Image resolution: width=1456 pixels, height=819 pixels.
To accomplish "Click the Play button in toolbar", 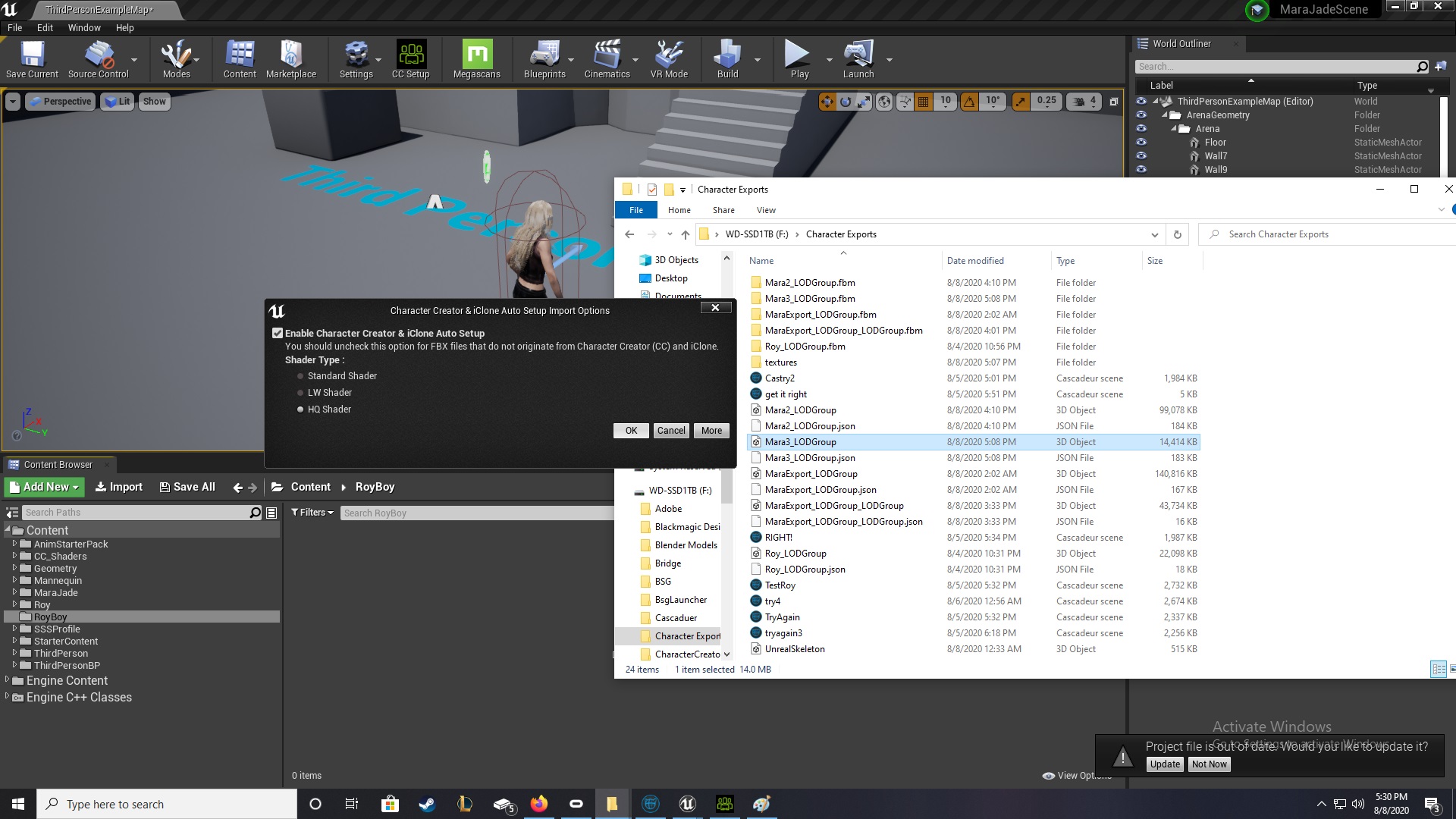I will click(x=799, y=59).
